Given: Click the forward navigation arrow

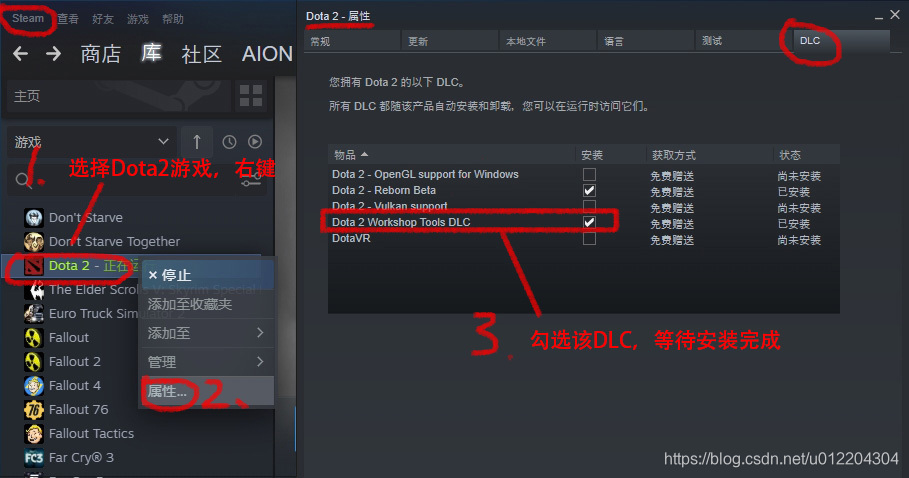Looking at the screenshot, I should click(53, 54).
